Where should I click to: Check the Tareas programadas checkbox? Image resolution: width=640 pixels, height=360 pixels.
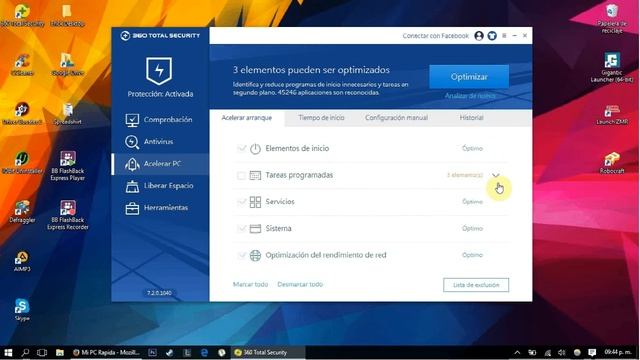tap(241, 176)
